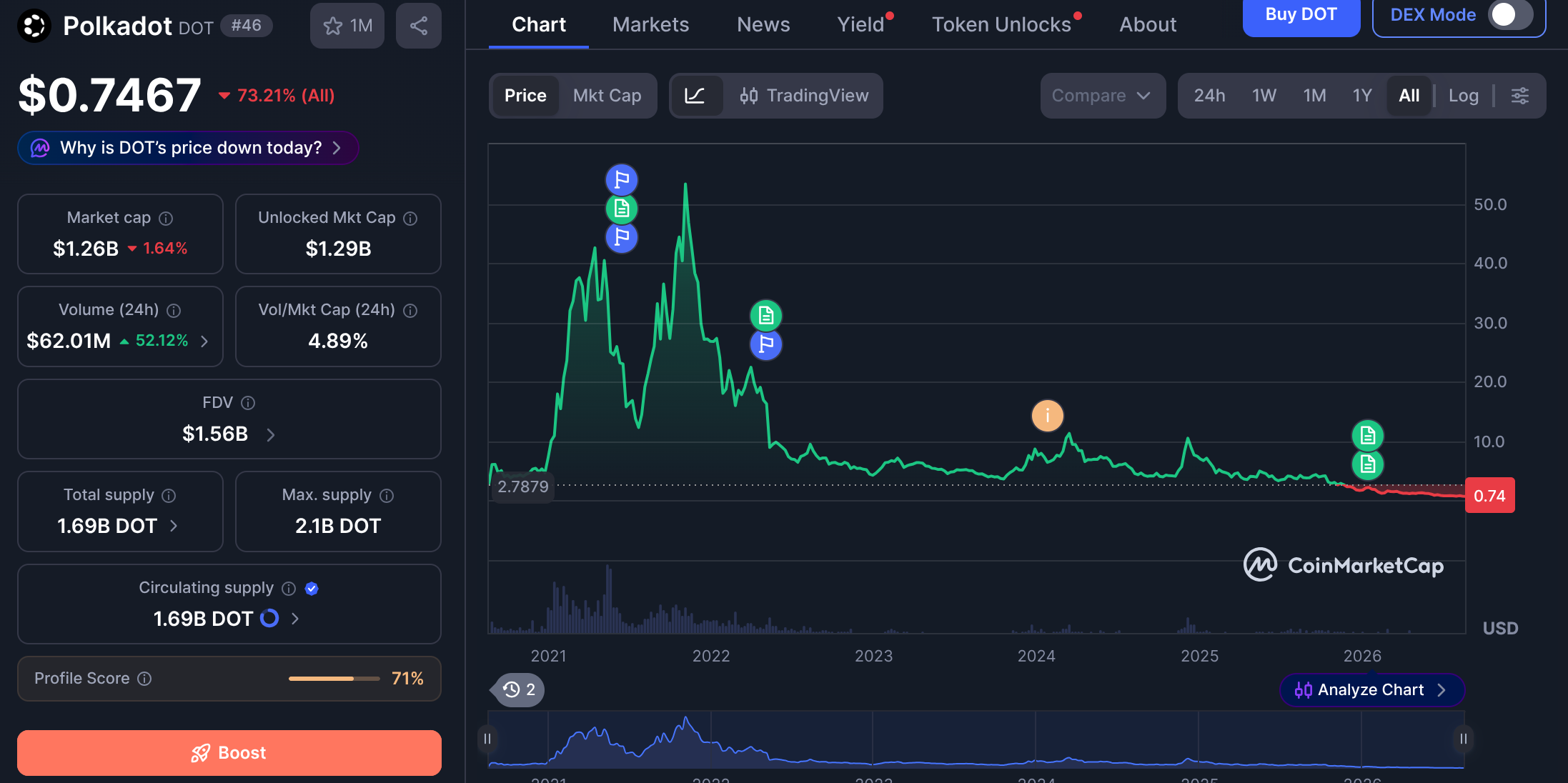Screen dimensions: 1568x783
Task: Click the orange info marker on chart
Action: tap(1048, 415)
